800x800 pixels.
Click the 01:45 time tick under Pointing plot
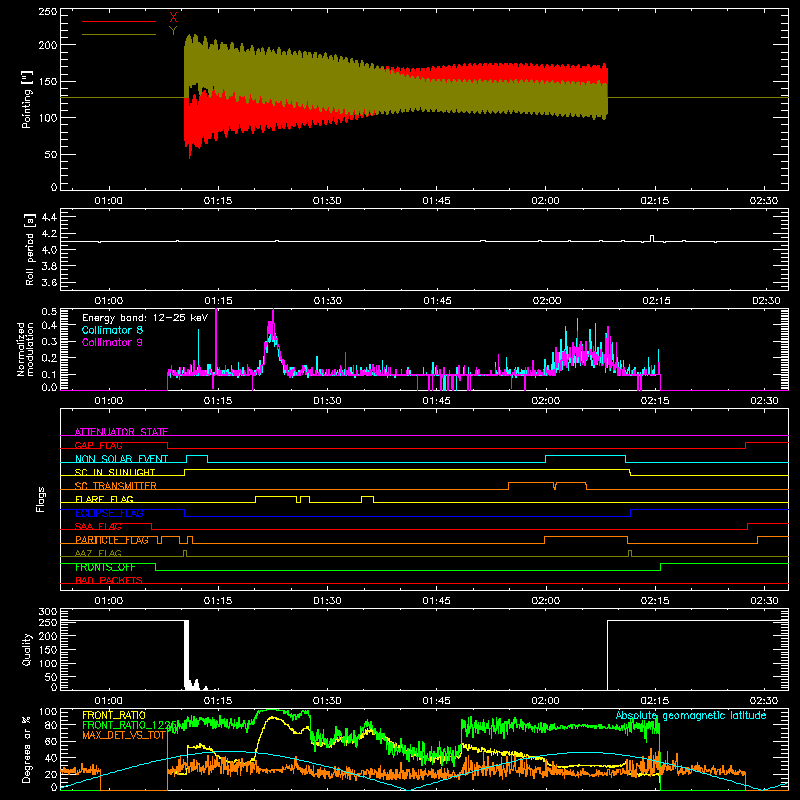point(436,201)
